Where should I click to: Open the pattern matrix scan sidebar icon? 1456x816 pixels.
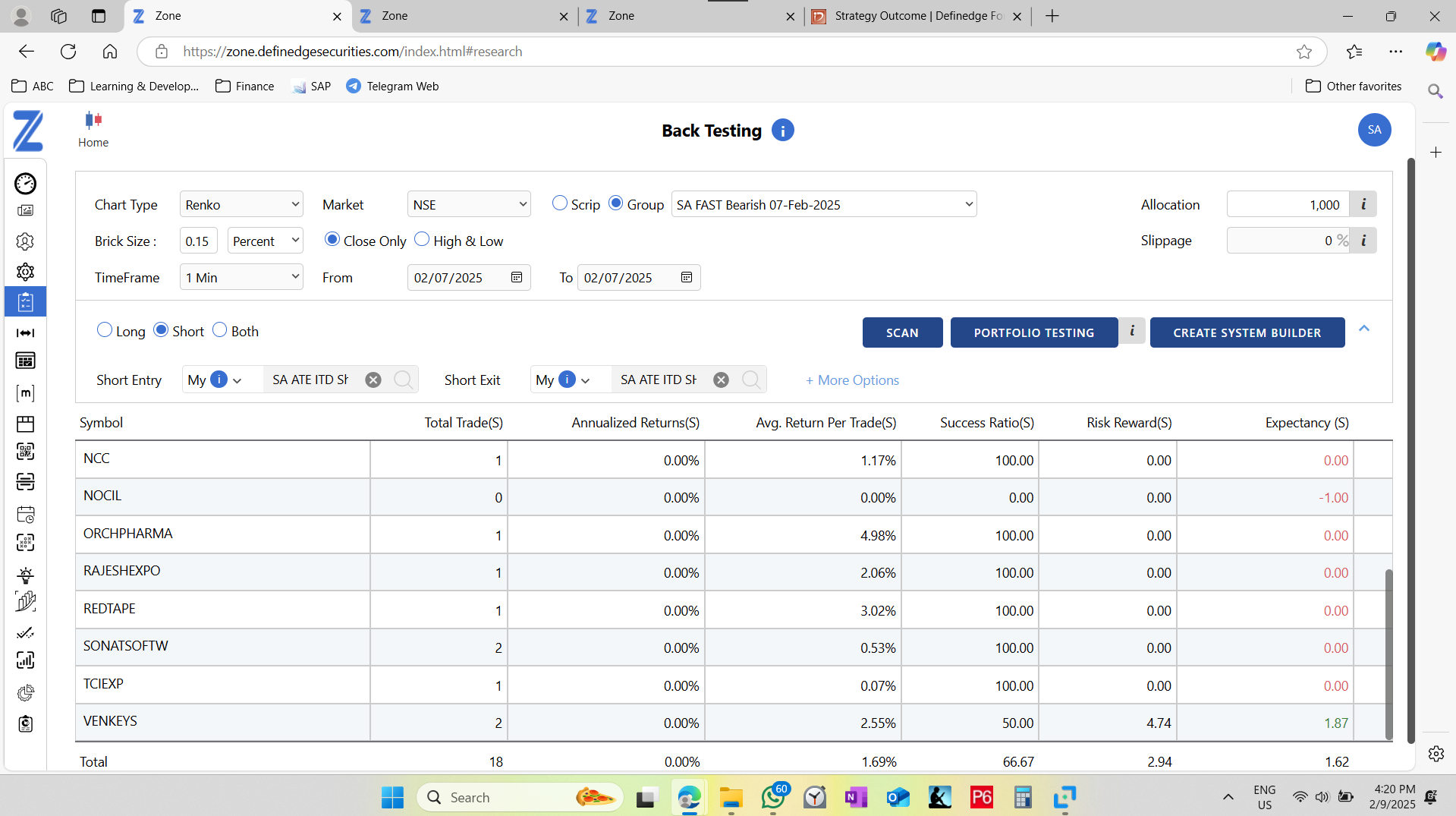[x=25, y=543]
